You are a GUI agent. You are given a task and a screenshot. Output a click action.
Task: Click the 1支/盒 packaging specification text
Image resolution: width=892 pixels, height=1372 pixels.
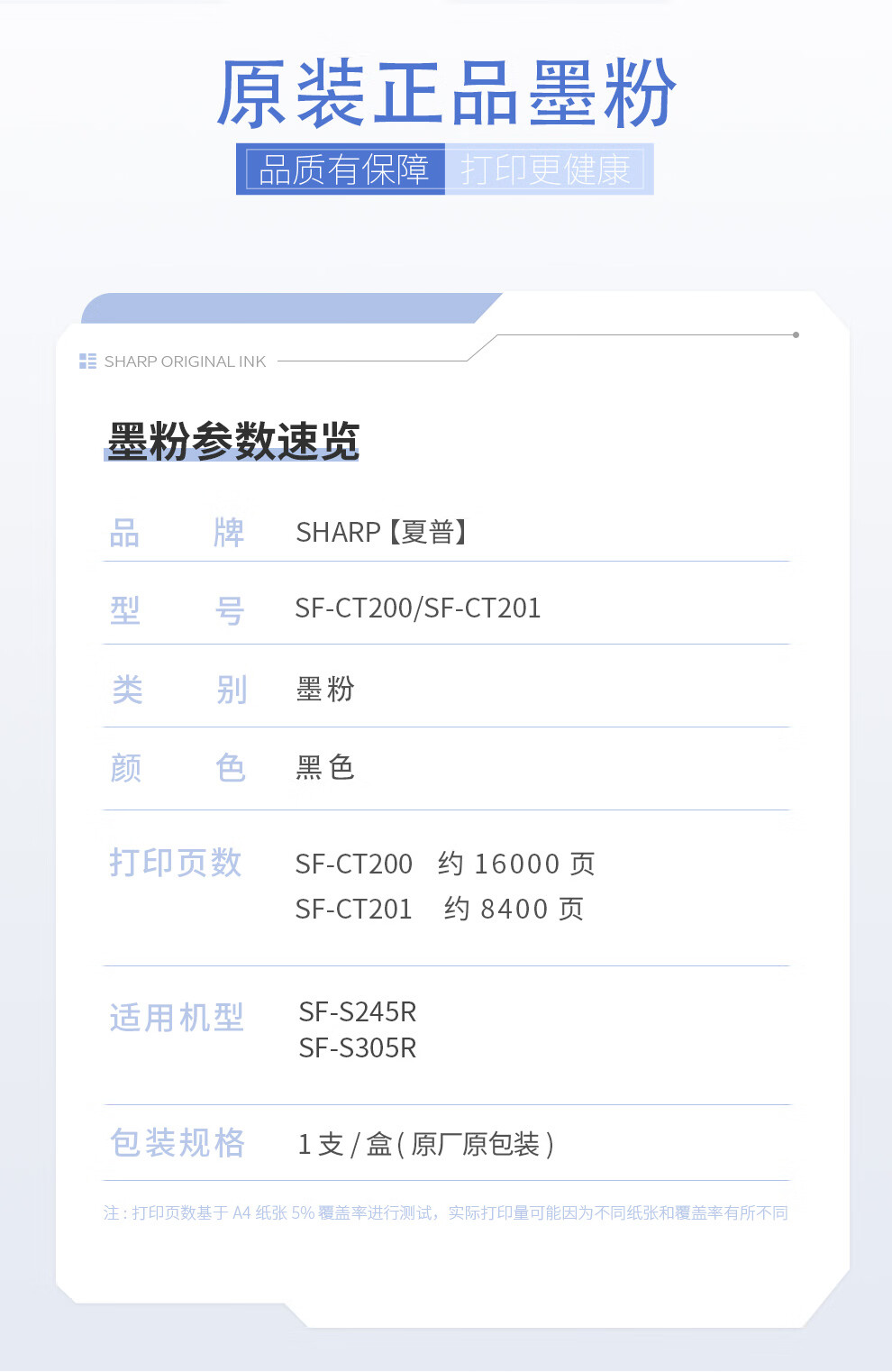click(x=425, y=1145)
